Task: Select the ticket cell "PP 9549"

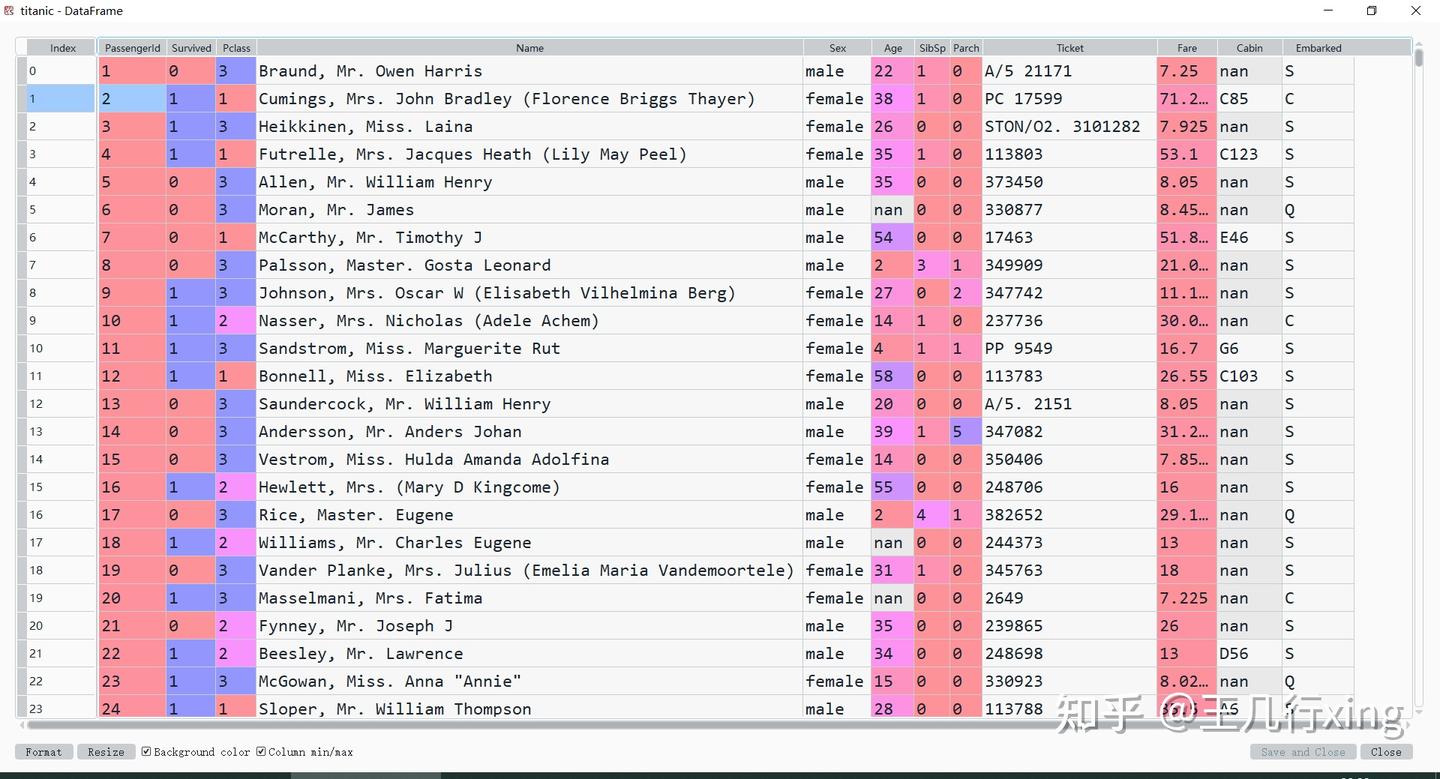Action: 1070,349
